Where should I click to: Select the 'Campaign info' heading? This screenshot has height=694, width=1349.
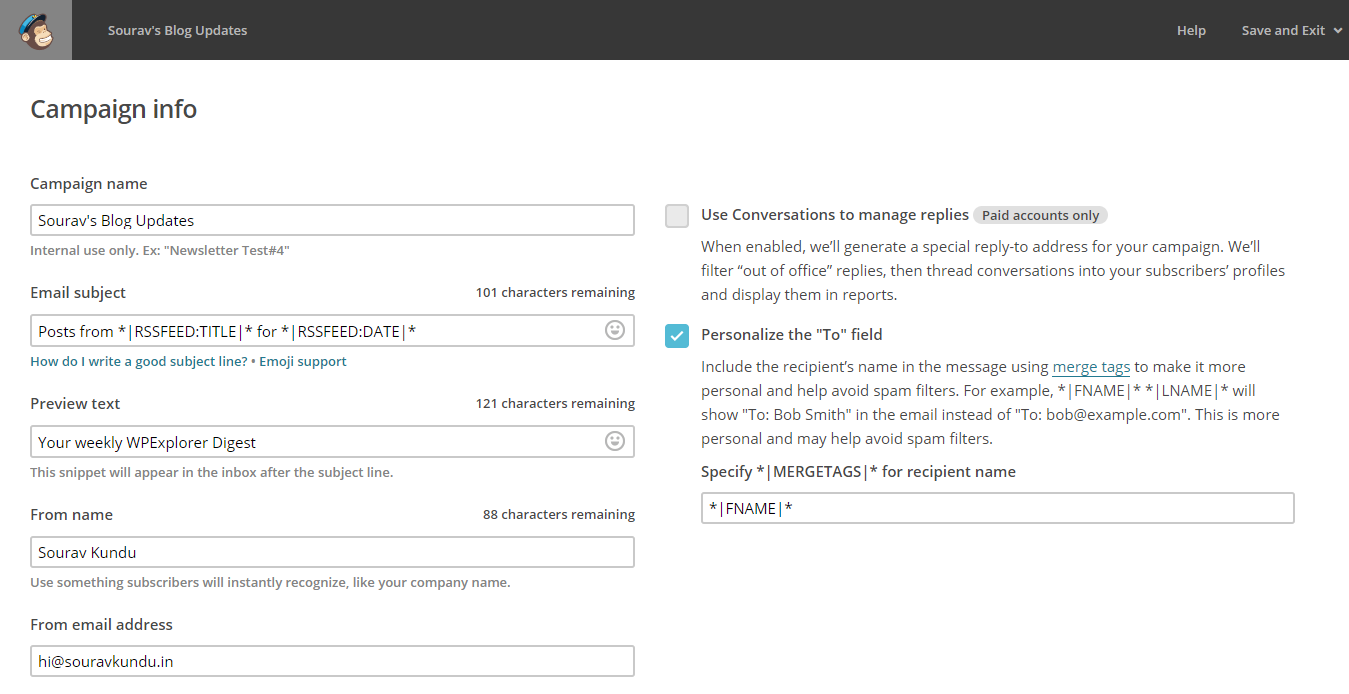click(x=114, y=109)
